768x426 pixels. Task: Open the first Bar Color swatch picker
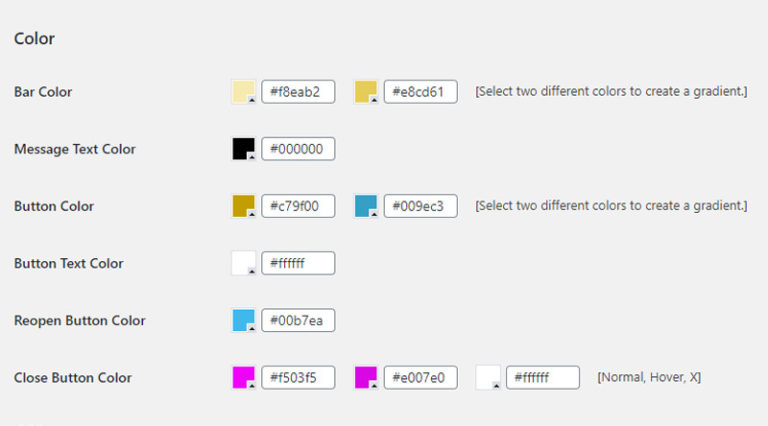[x=244, y=92]
